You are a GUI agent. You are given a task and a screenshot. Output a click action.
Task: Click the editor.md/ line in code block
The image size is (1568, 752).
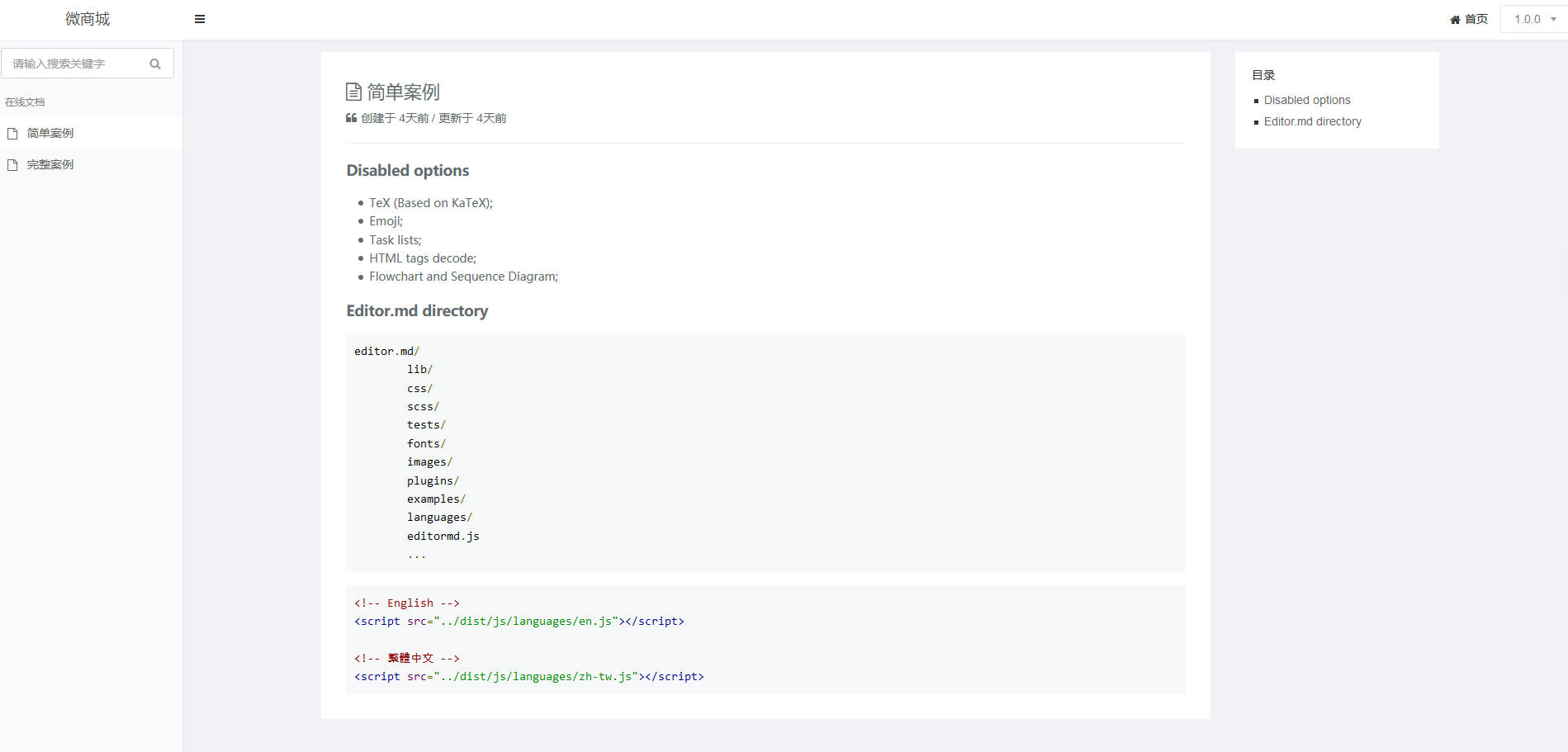pyautogui.click(x=386, y=352)
